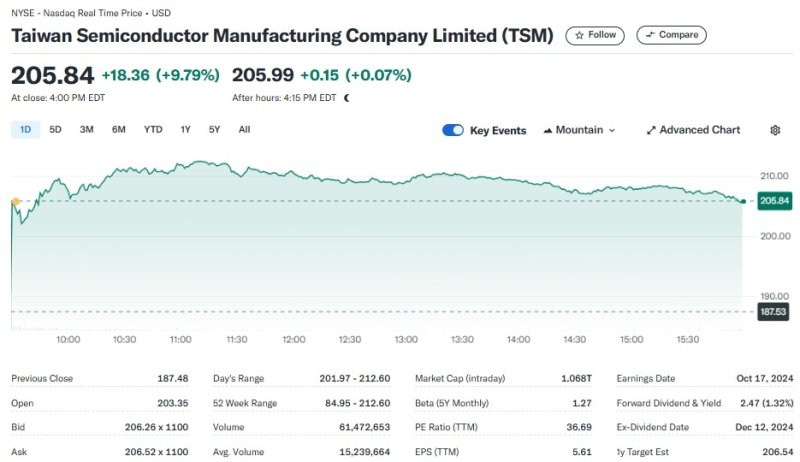Image resolution: width=800 pixels, height=462 pixels.
Task: Click the after-hours moon icon
Action: point(347,98)
